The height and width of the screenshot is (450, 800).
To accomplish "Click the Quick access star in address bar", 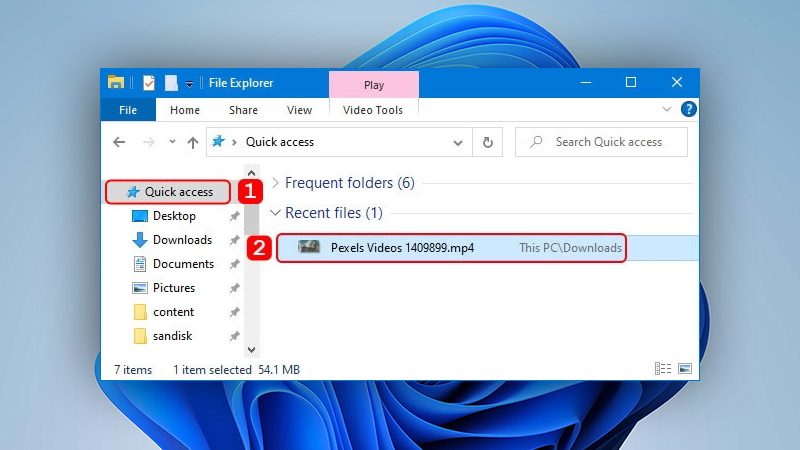I will point(218,141).
